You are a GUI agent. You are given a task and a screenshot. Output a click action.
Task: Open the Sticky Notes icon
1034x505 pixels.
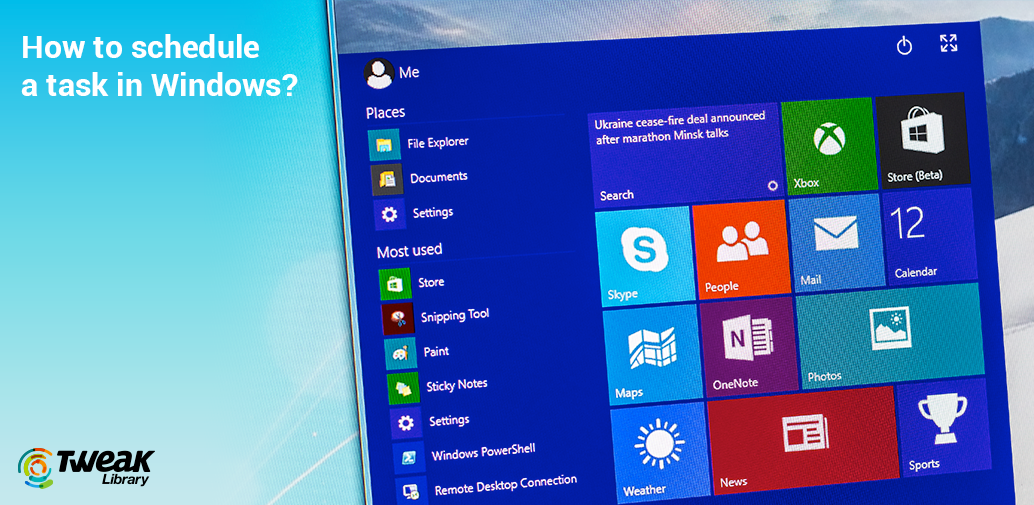403,388
